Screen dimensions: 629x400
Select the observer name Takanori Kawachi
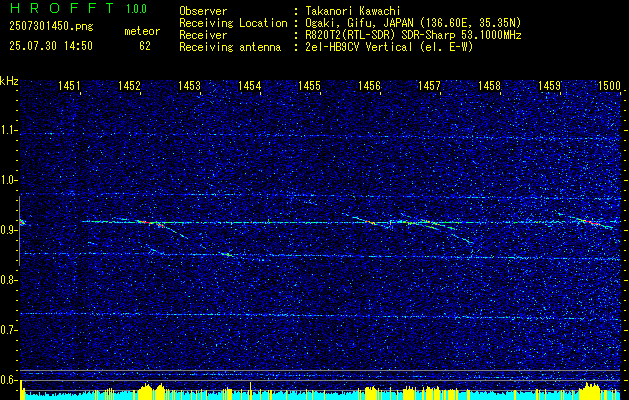tap(354, 11)
